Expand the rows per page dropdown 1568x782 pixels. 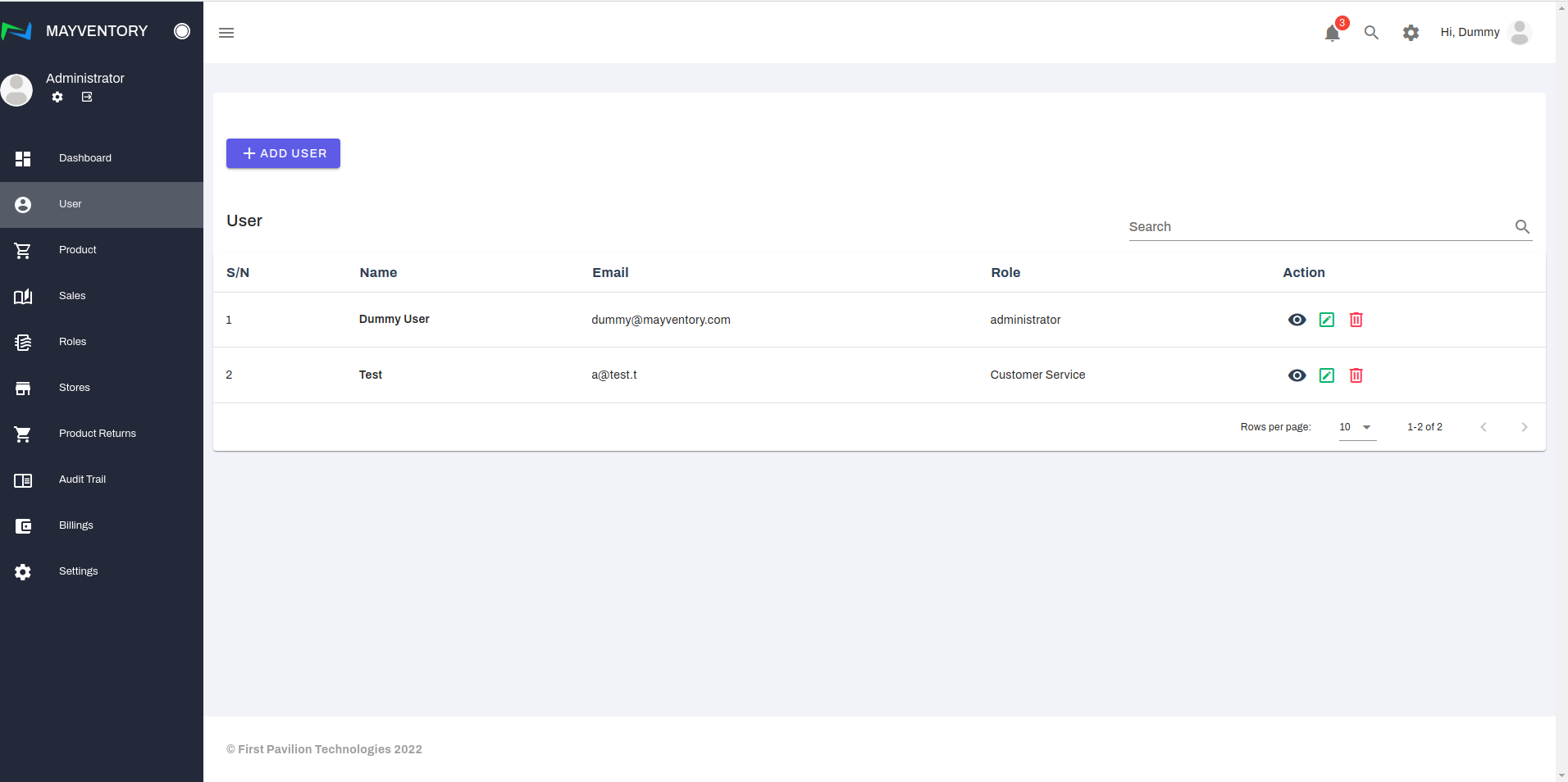[x=1357, y=427]
